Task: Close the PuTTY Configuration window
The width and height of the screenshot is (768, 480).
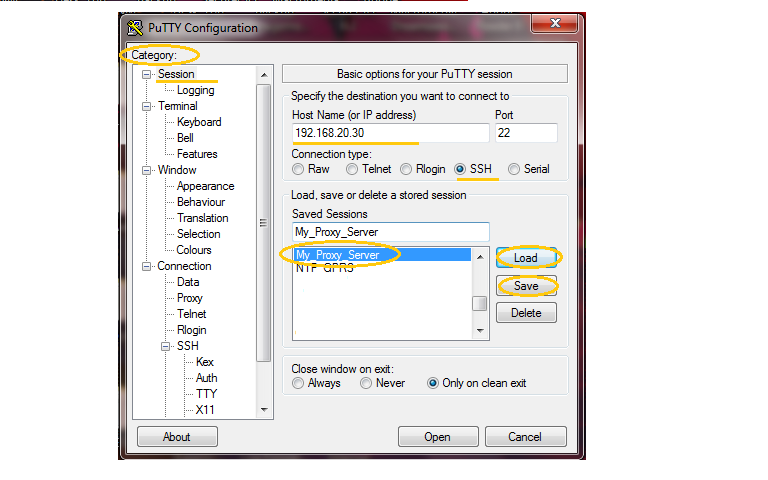Action: click(555, 23)
